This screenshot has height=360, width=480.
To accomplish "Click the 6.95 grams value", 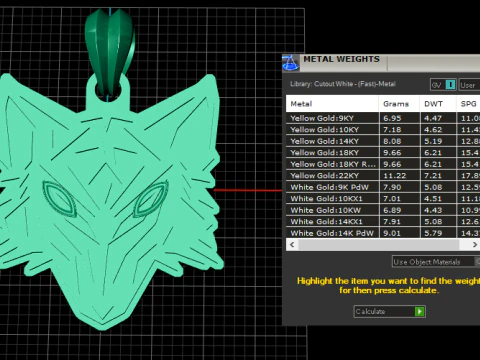I will click(x=392, y=118).
